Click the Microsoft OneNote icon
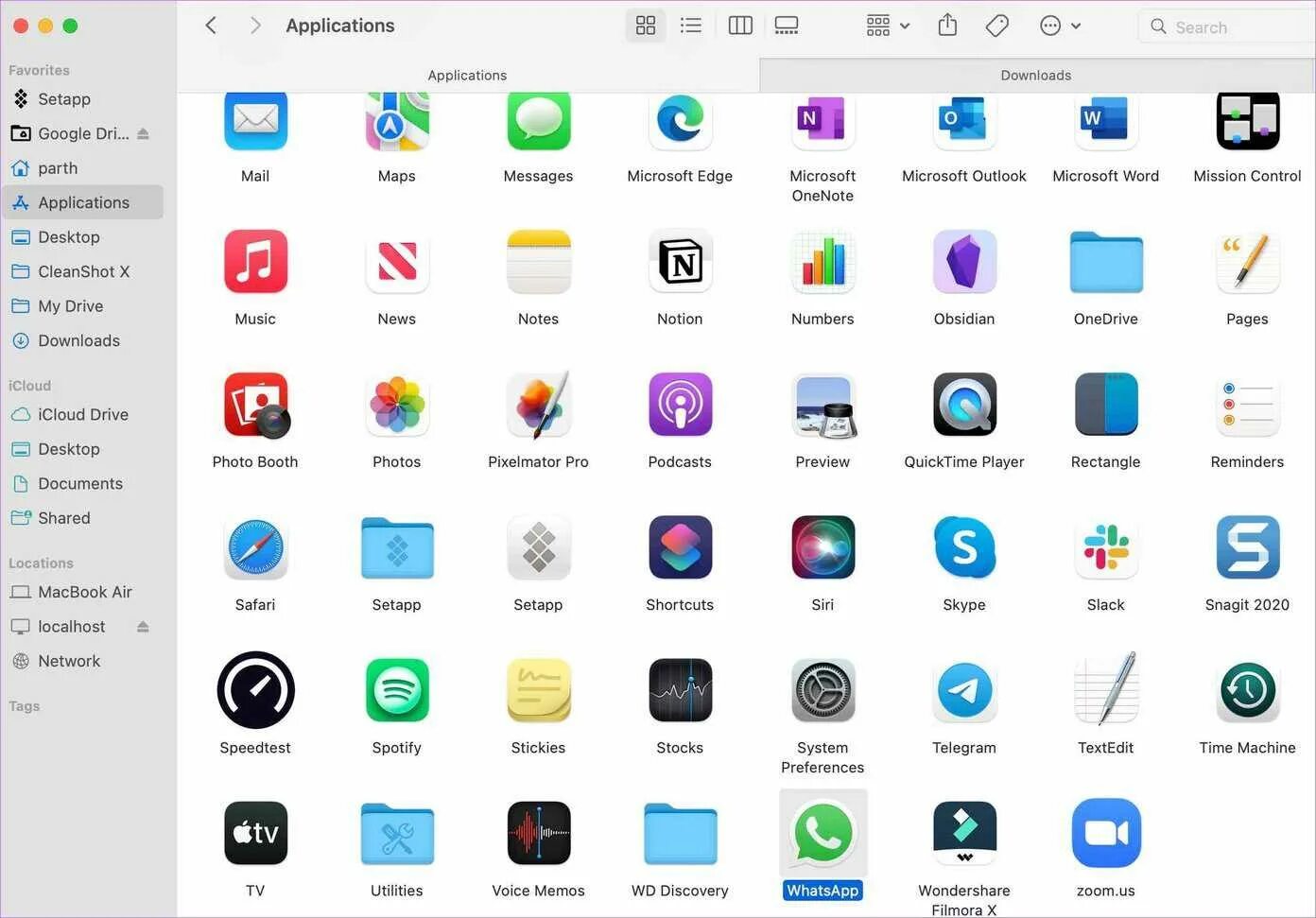 822,121
